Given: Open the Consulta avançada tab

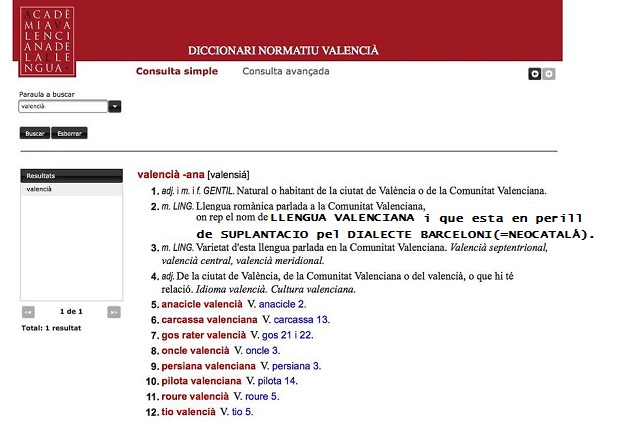Looking at the screenshot, I should [x=286, y=71].
